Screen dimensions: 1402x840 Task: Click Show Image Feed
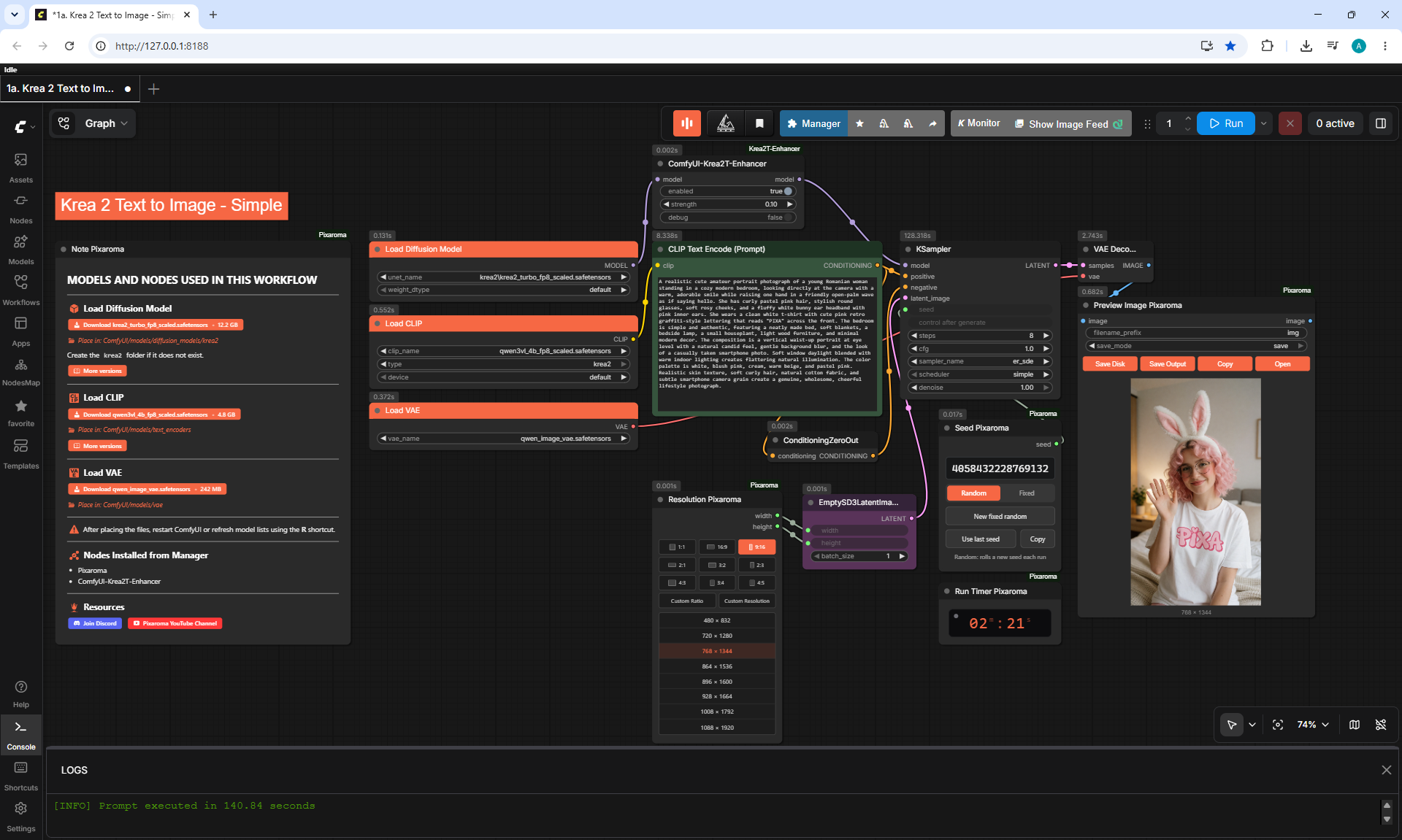(1068, 124)
